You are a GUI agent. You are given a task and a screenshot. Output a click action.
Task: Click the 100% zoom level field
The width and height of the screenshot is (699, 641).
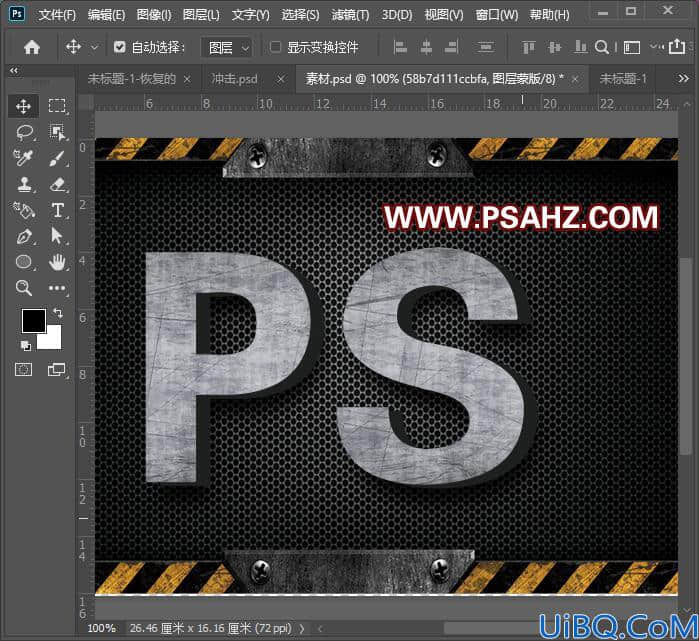(101, 629)
